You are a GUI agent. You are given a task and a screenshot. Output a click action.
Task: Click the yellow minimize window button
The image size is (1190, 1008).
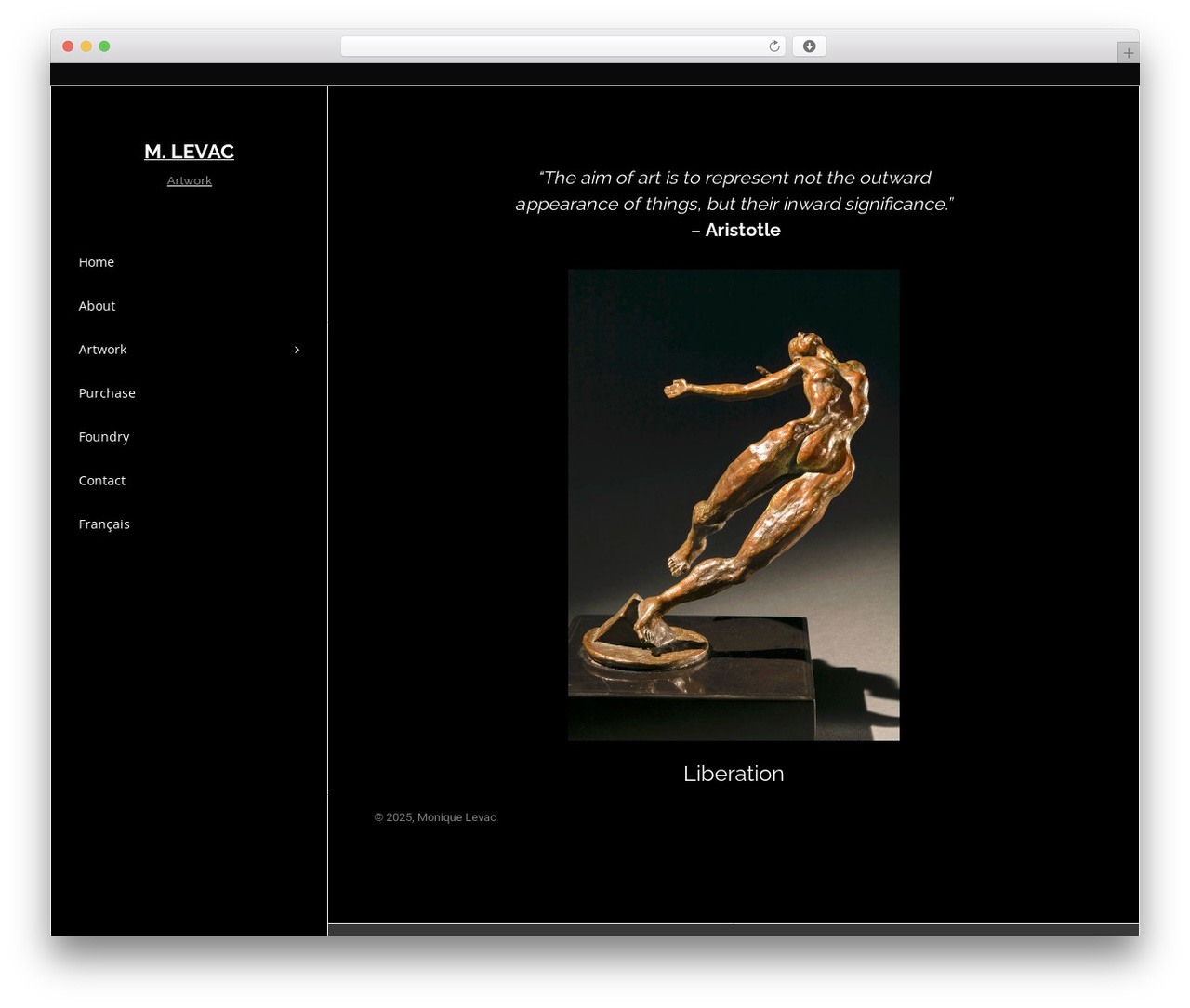tap(86, 46)
